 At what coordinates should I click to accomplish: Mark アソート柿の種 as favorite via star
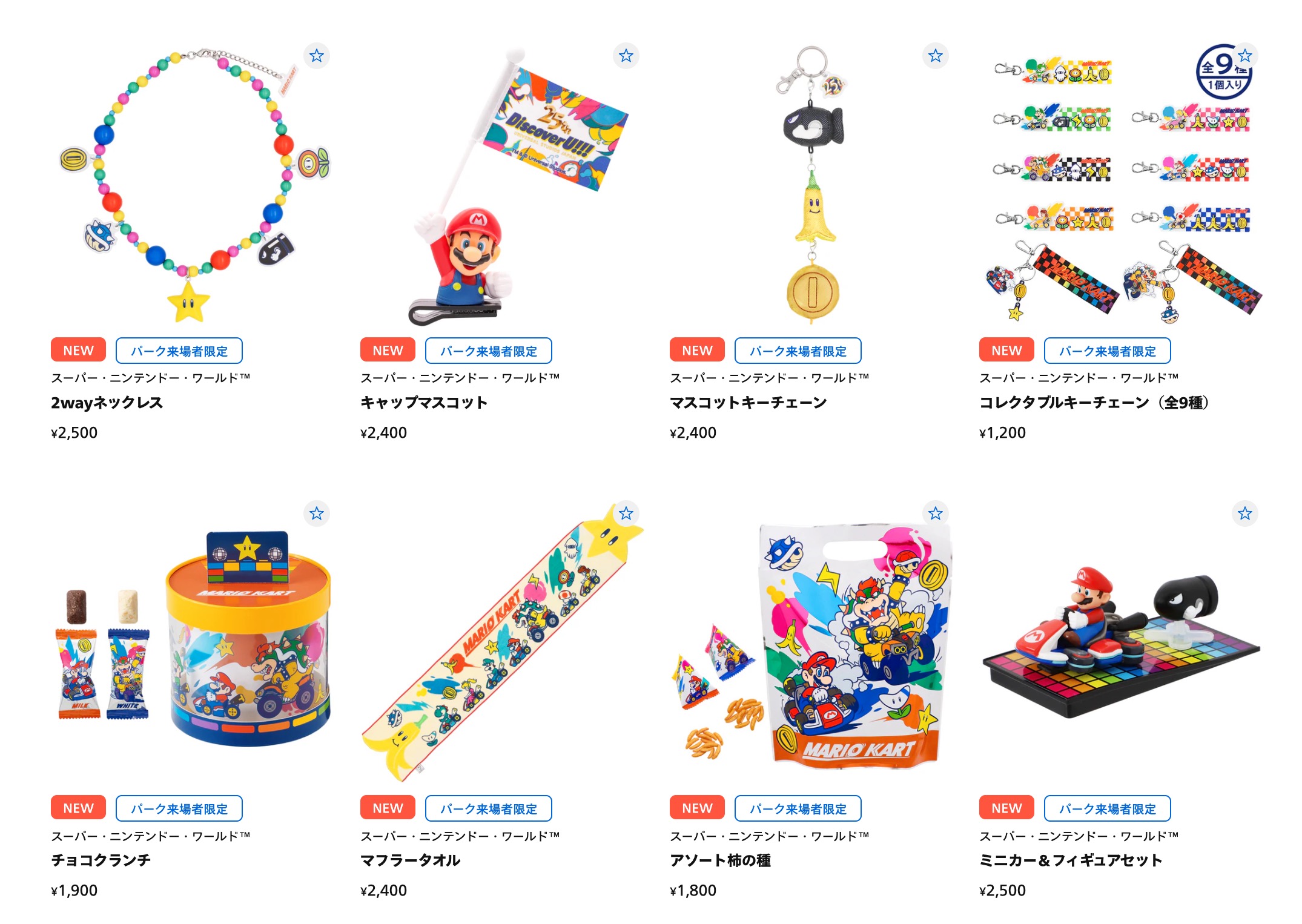pyautogui.click(x=936, y=513)
